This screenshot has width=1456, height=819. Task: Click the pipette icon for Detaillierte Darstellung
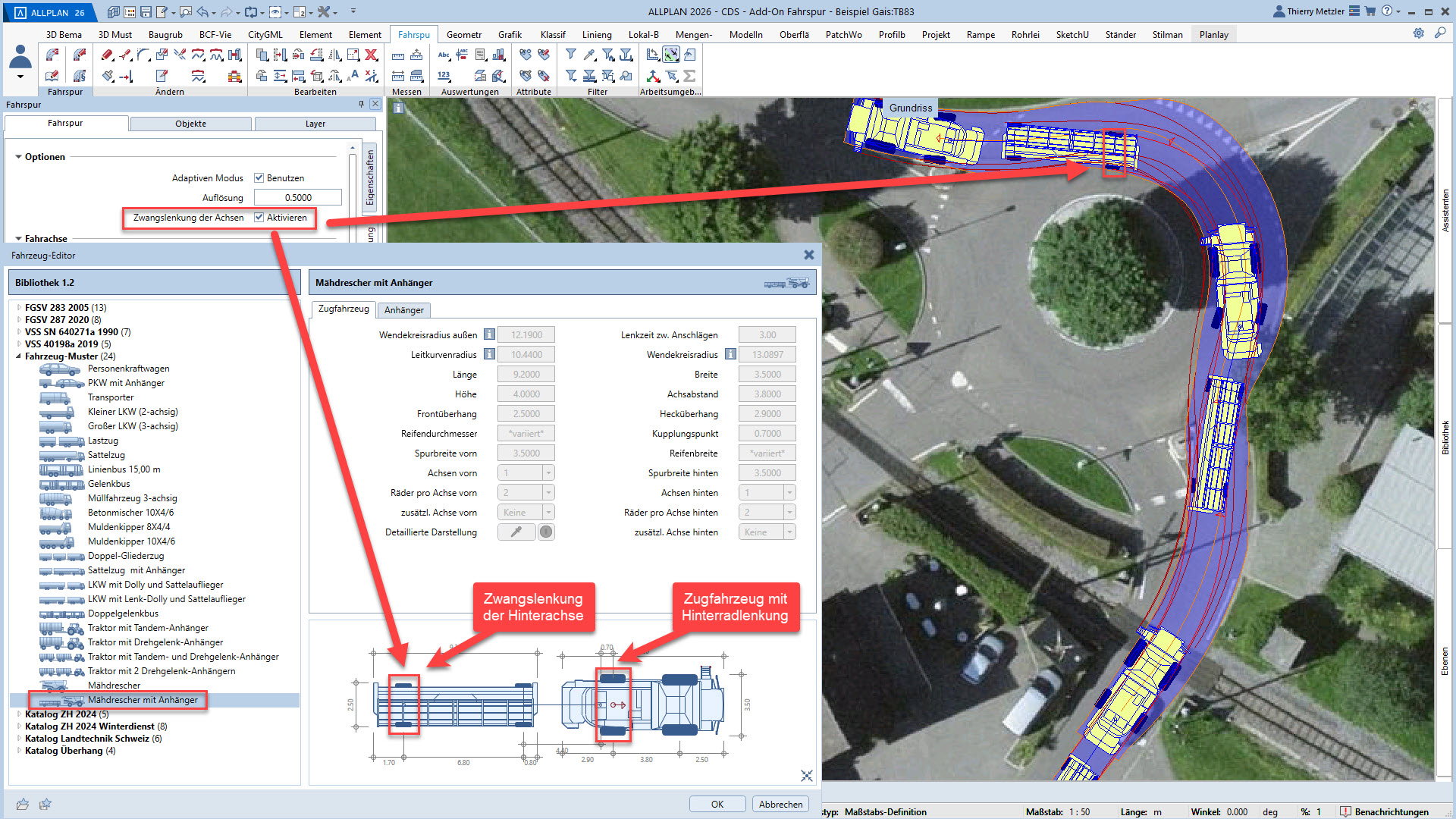pyautogui.click(x=516, y=532)
